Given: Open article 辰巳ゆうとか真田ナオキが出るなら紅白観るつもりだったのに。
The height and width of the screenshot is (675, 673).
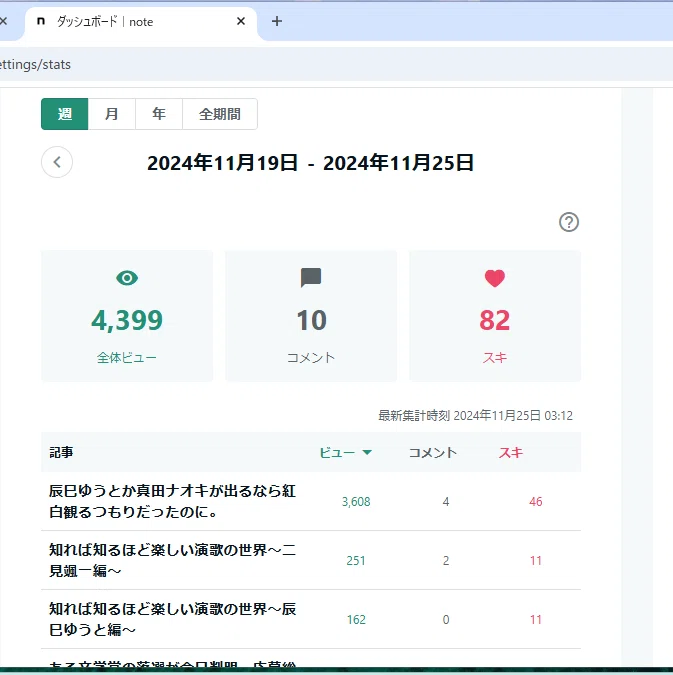Looking at the screenshot, I should click(x=172, y=502).
